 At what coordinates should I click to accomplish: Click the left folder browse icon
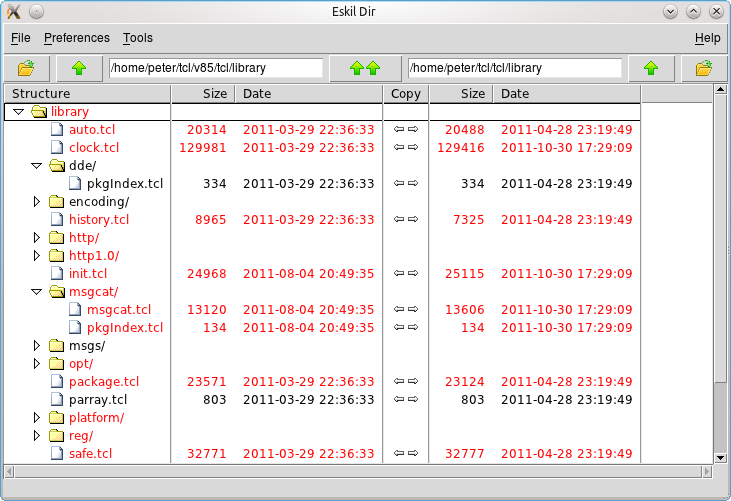pyautogui.click(x=26, y=68)
